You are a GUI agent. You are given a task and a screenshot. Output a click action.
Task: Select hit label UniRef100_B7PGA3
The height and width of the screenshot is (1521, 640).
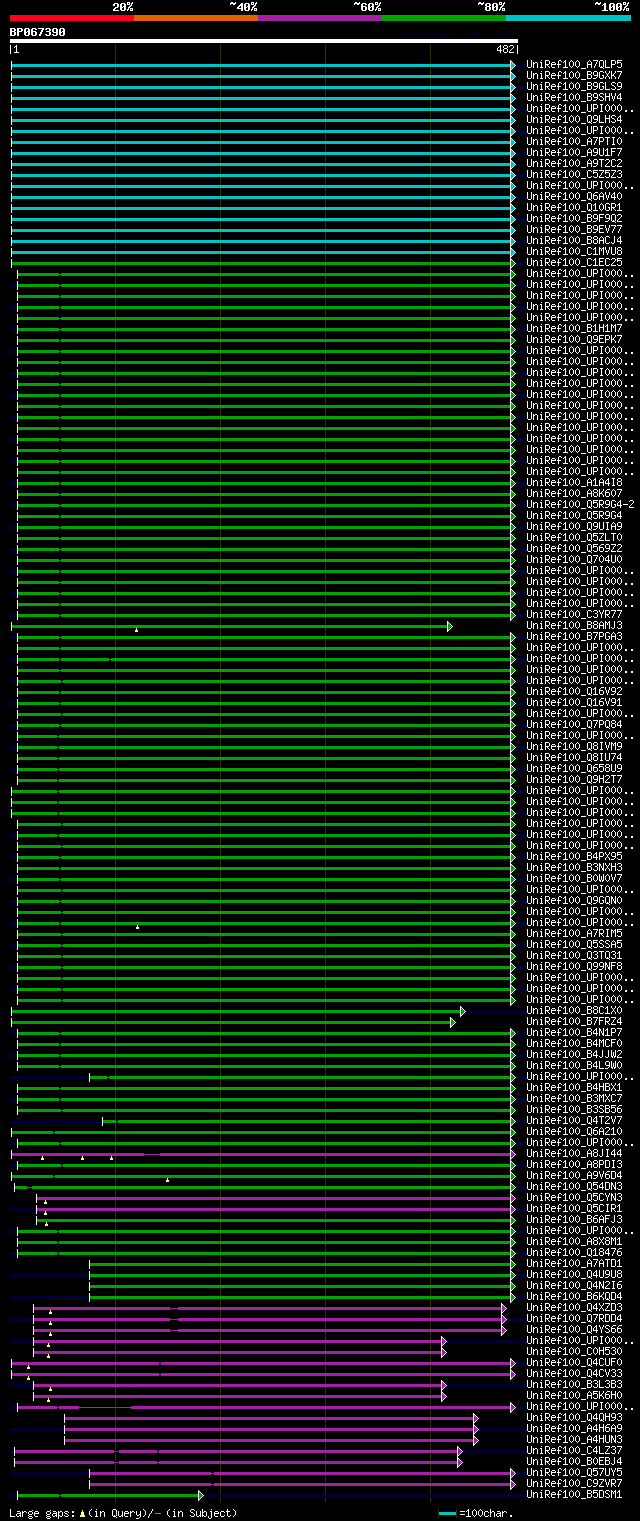574,636
